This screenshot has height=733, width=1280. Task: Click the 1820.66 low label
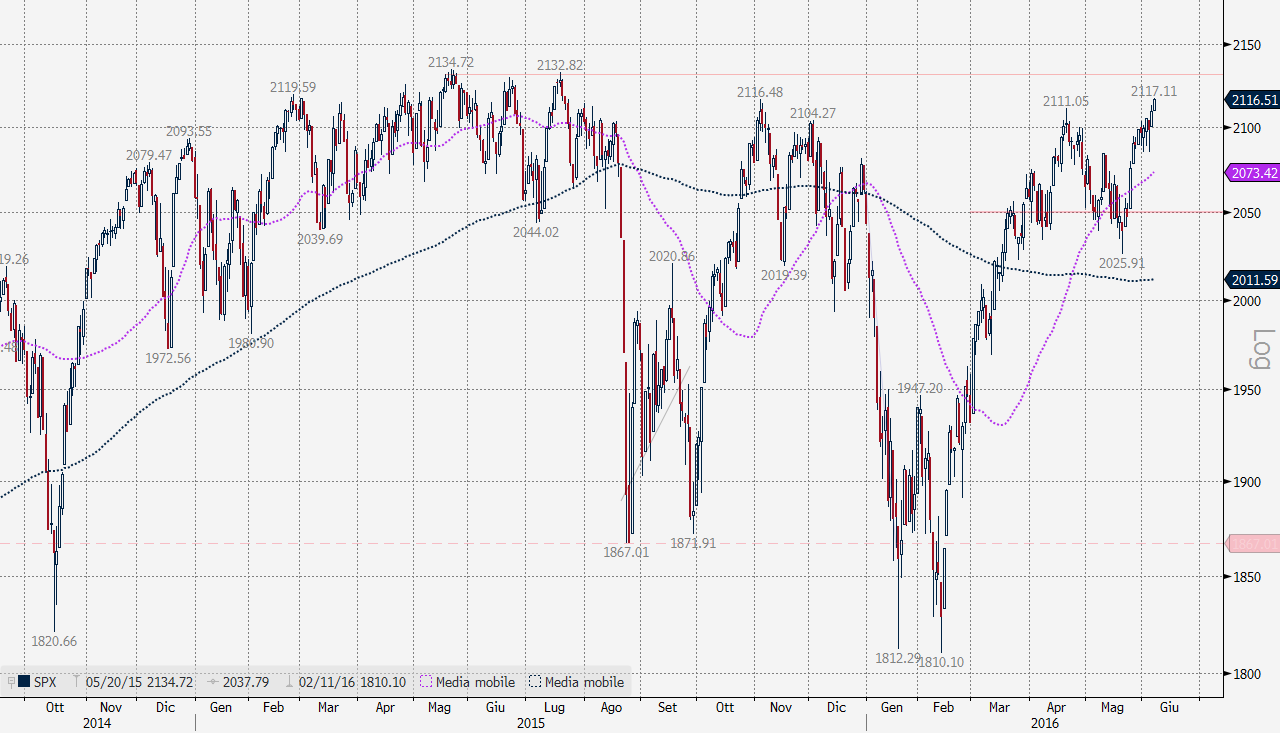pyautogui.click(x=54, y=641)
